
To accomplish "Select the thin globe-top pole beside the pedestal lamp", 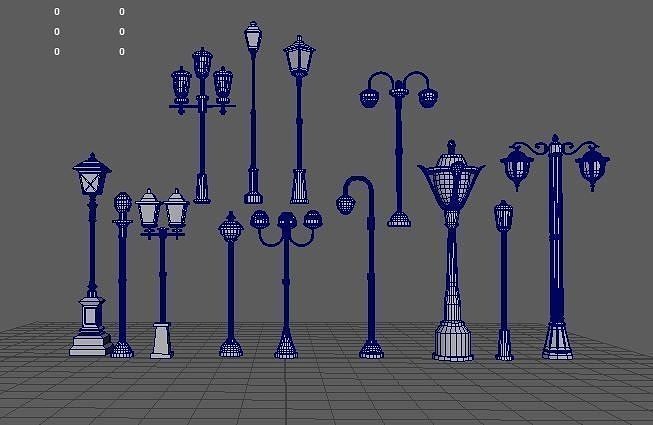I will [x=122, y=275].
